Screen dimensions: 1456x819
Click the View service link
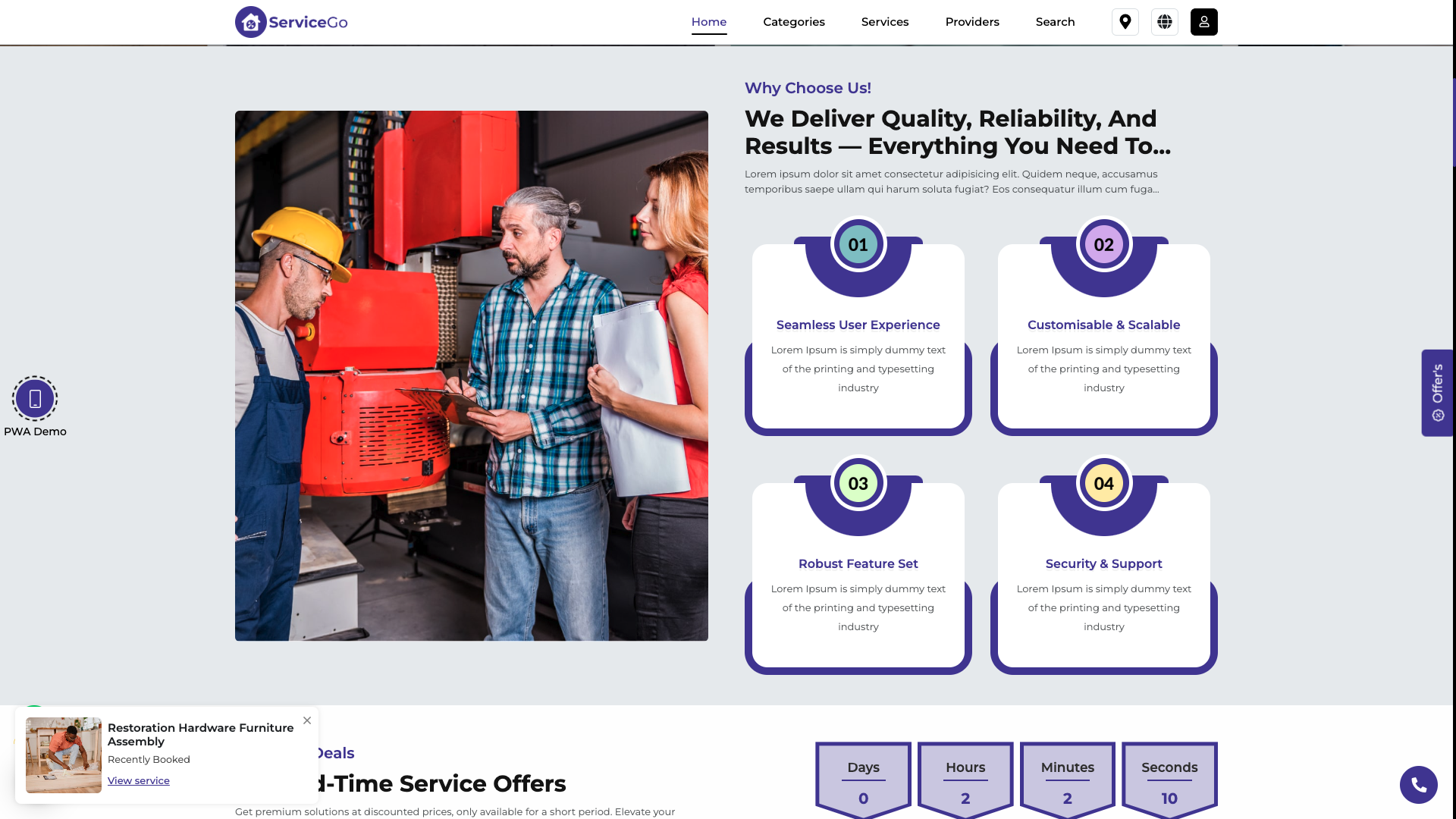tap(139, 780)
